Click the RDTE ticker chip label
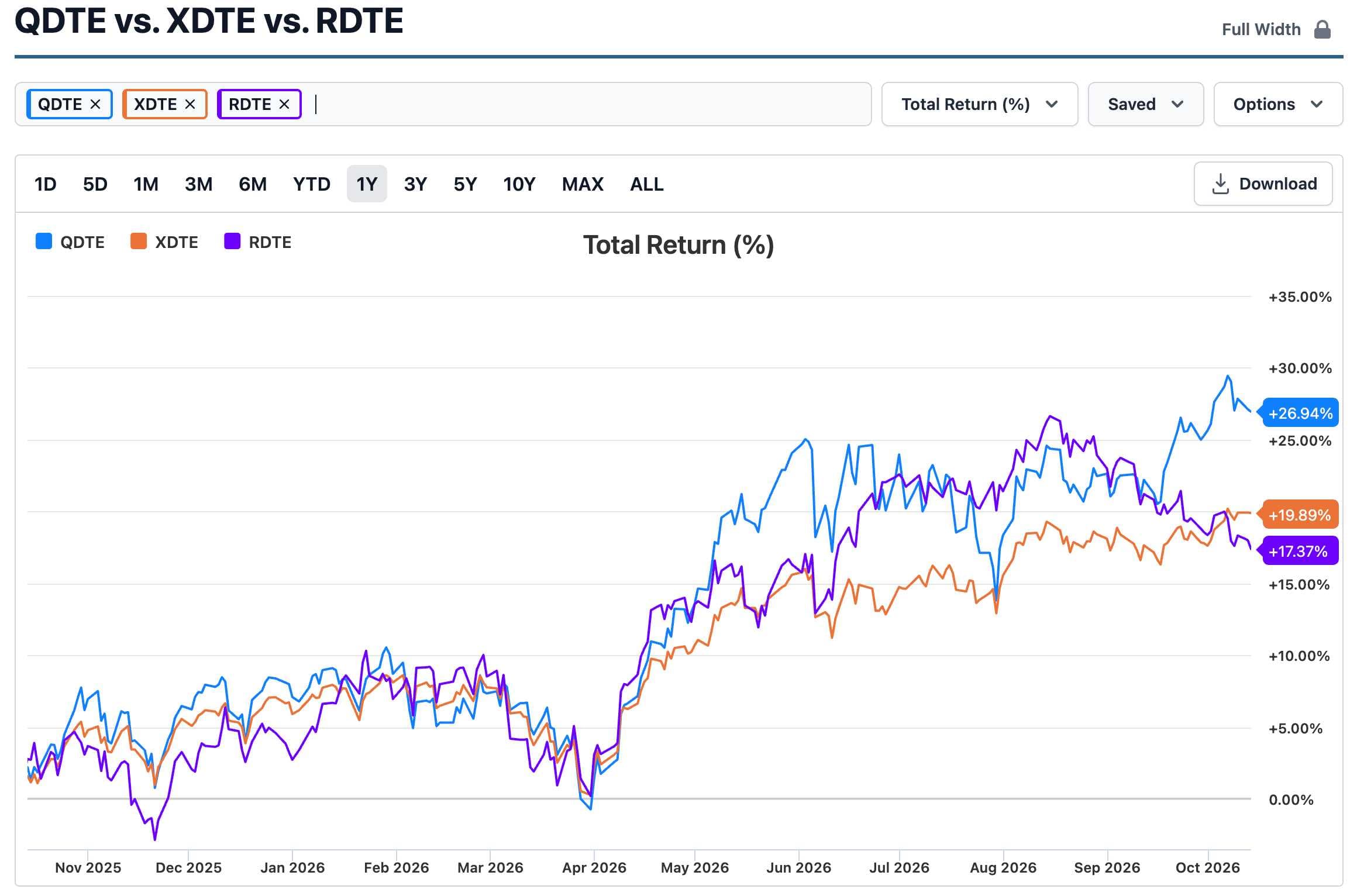 point(250,104)
